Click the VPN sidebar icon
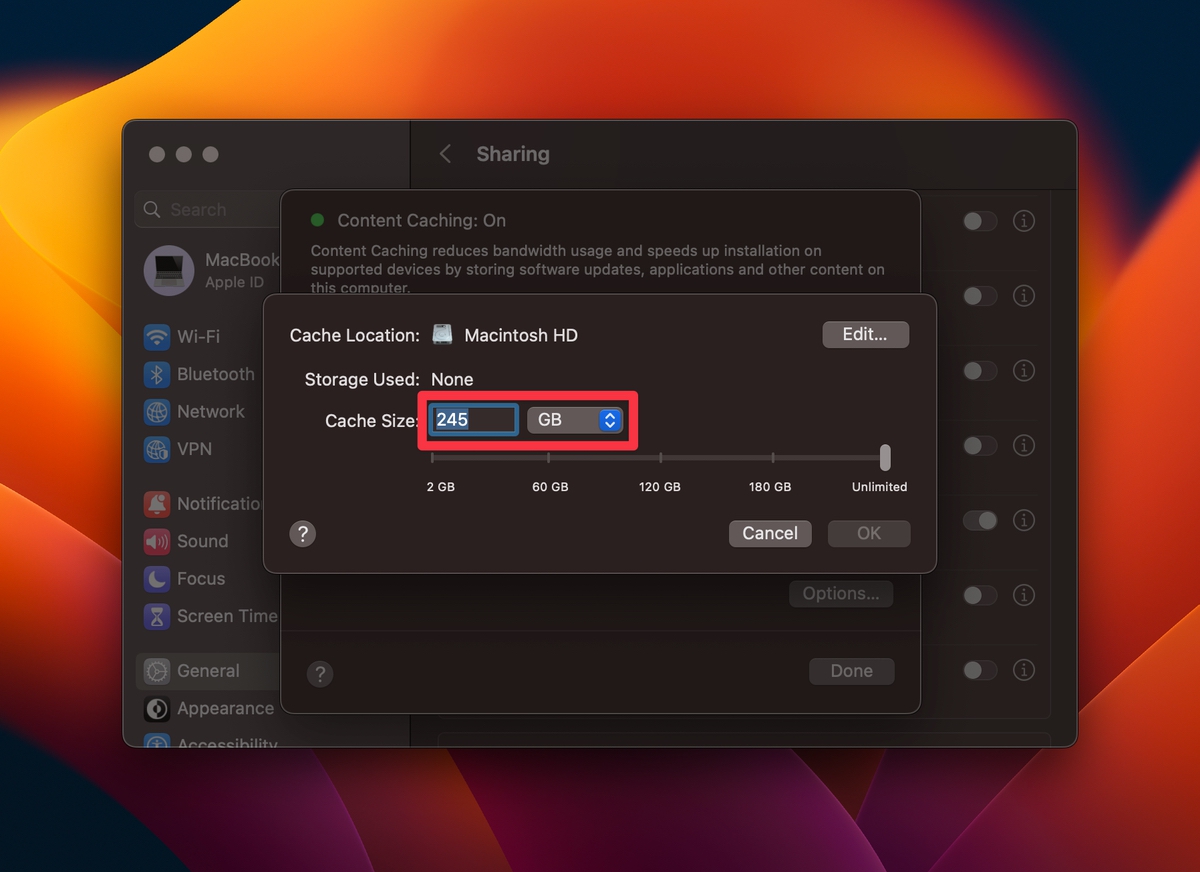Image resolution: width=1200 pixels, height=872 pixels. [x=157, y=449]
